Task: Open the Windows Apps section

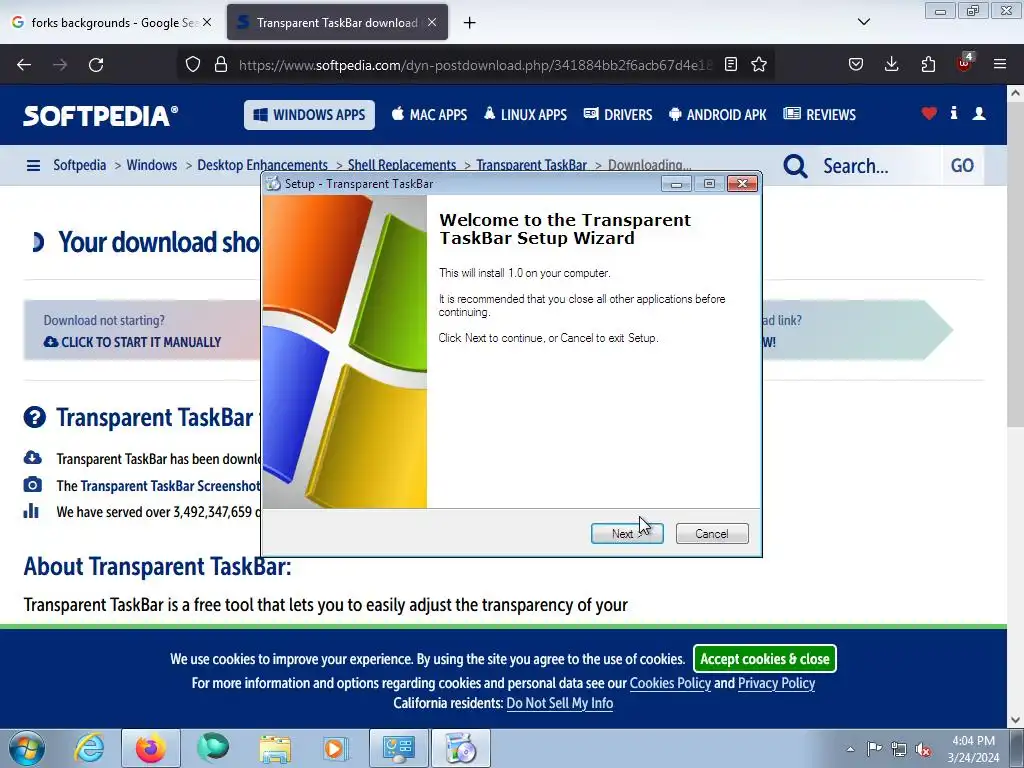Action: (x=310, y=115)
